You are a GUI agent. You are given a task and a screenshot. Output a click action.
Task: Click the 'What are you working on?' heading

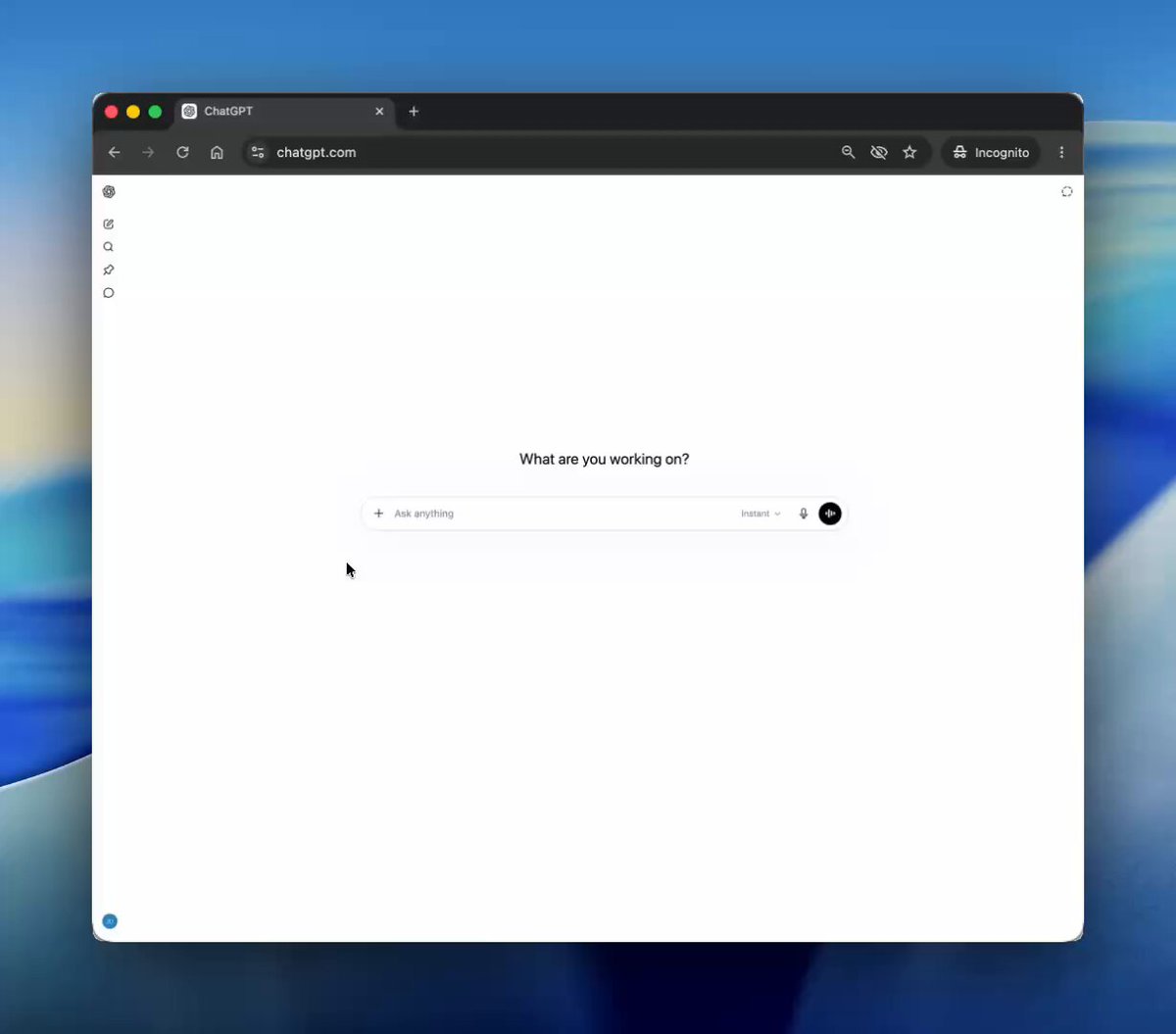604,459
